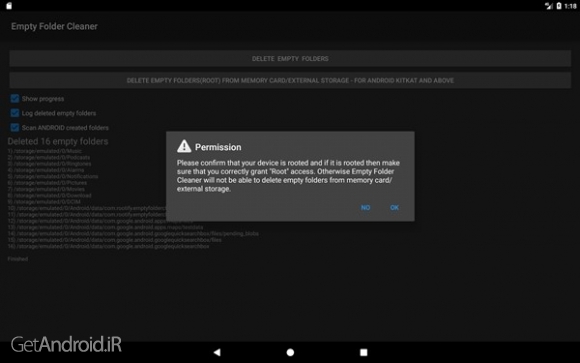Viewport: 580px width, 363px height.
Task: Decline root permission with NO
Action: click(x=365, y=208)
